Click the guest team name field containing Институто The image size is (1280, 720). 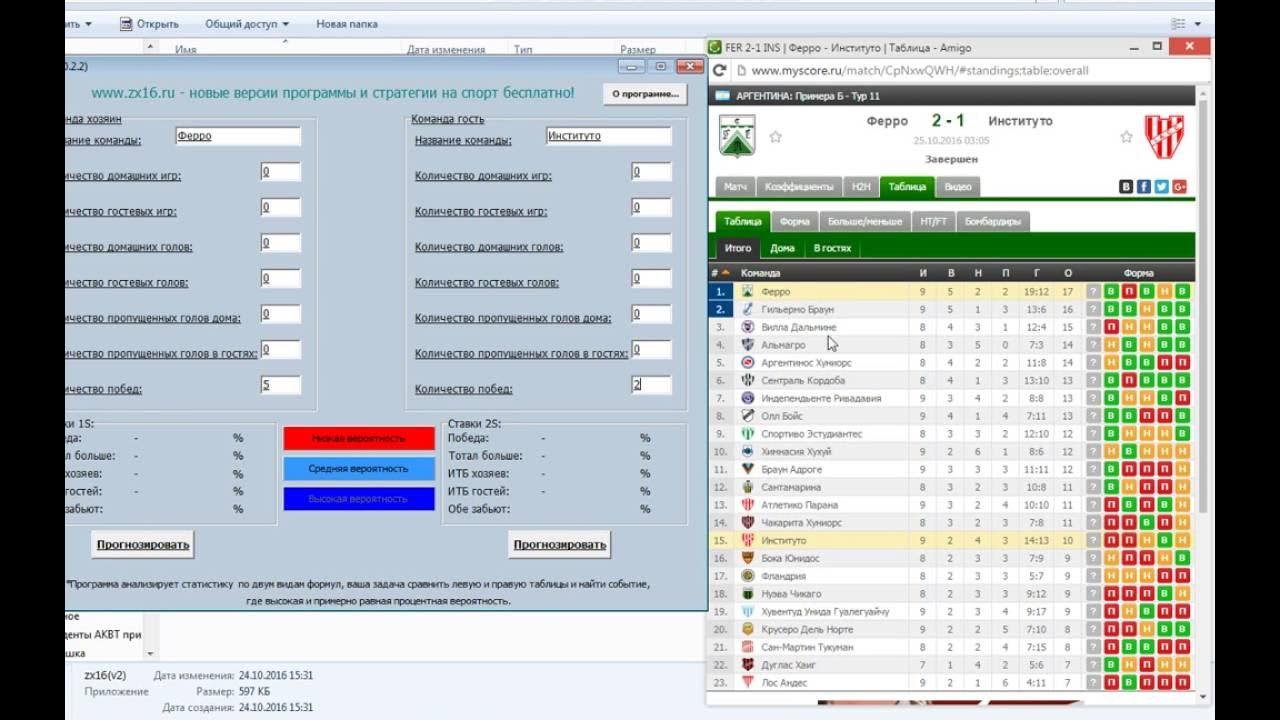pos(609,136)
